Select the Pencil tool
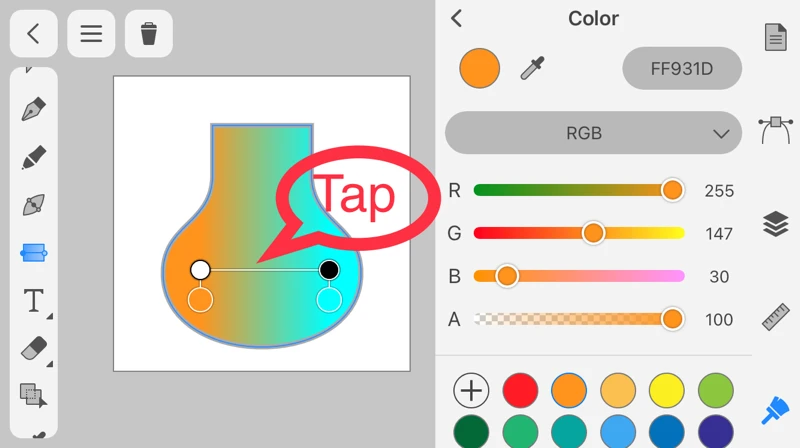The height and width of the screenshot is (448, 800). (x=34, y=157)
